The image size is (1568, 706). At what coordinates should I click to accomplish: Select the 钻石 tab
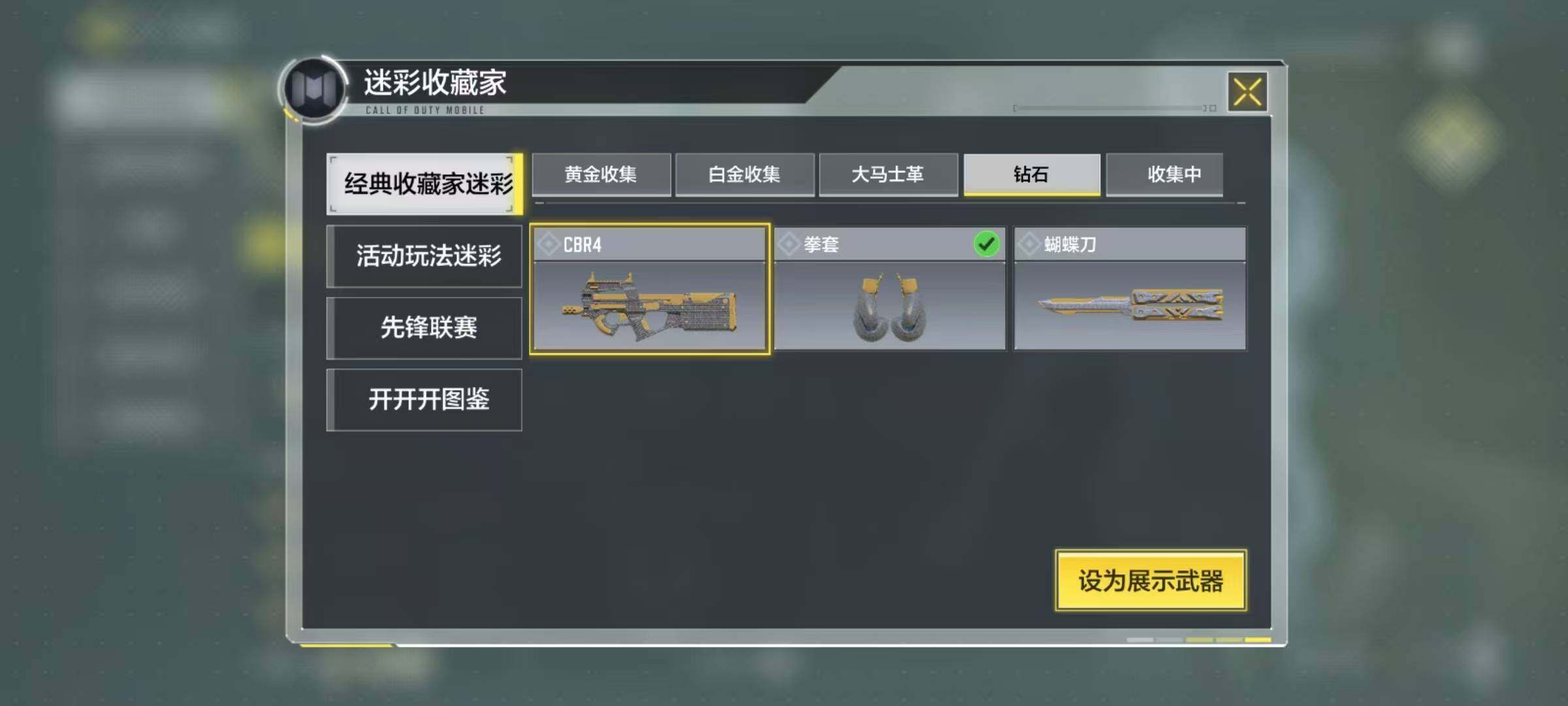(1032, 175)
